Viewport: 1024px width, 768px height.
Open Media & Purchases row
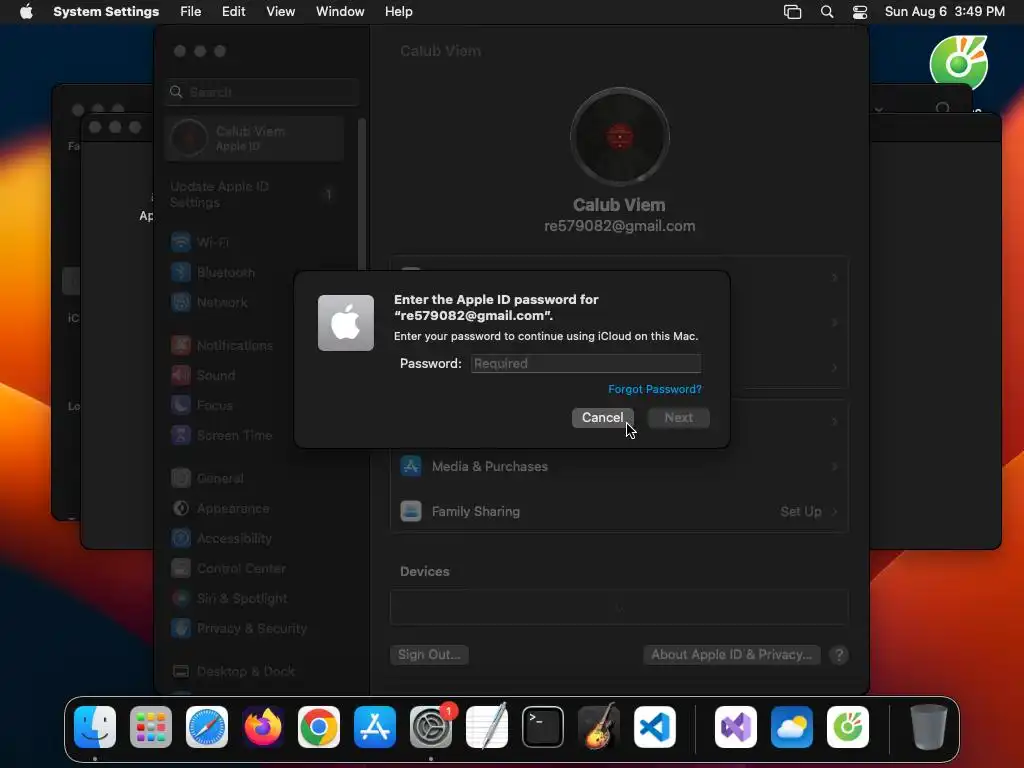(619, 466)
